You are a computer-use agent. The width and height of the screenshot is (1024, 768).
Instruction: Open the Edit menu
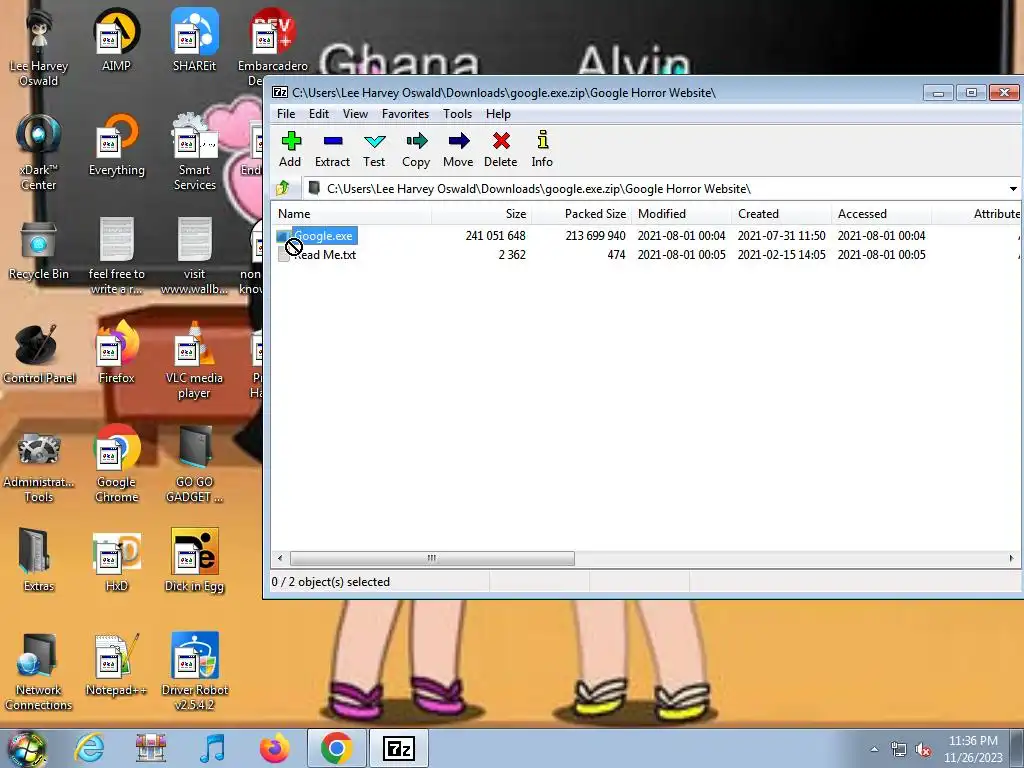tap(319, 114)
